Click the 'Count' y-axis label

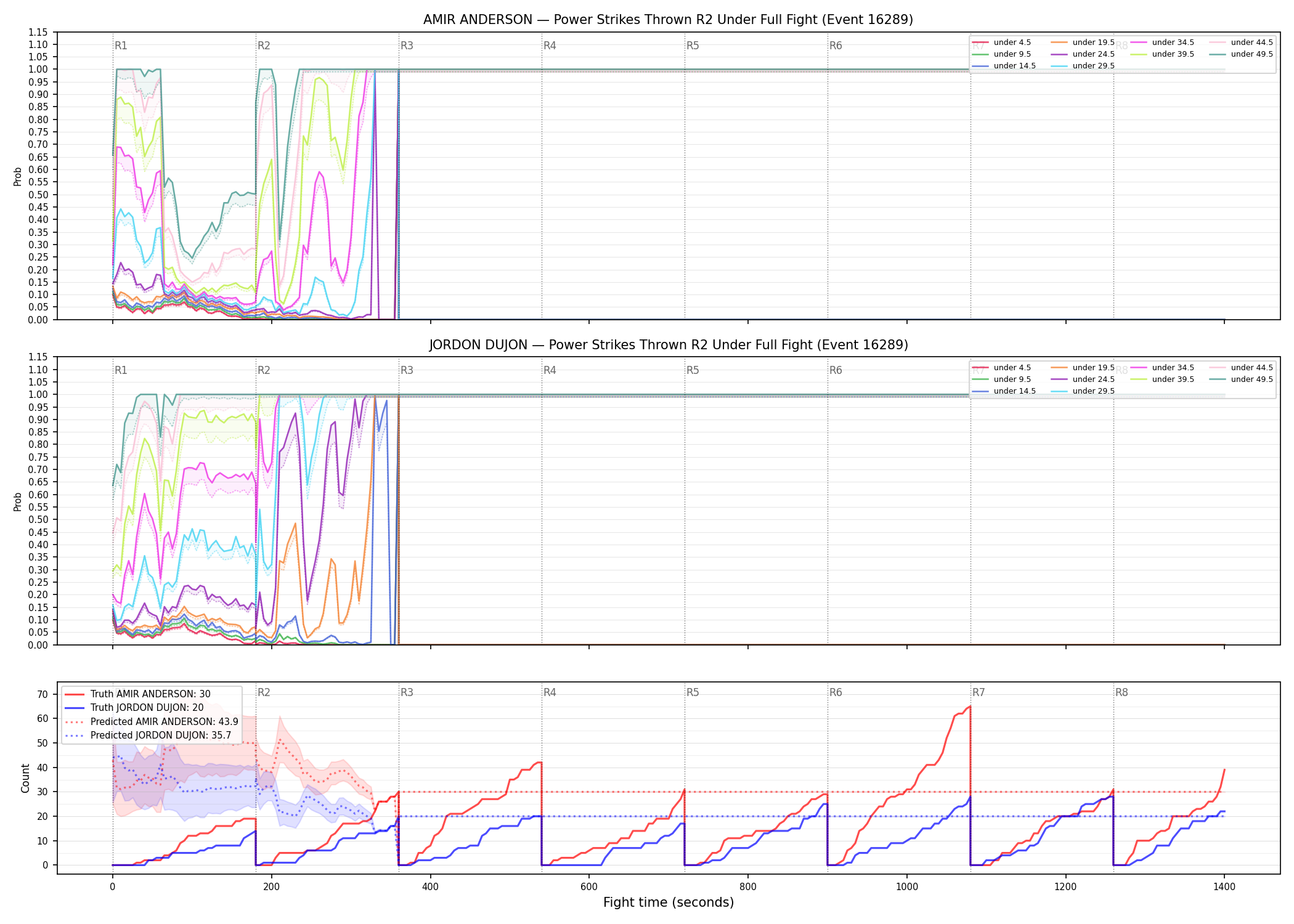pyautogui.click(x=25, y=778)
